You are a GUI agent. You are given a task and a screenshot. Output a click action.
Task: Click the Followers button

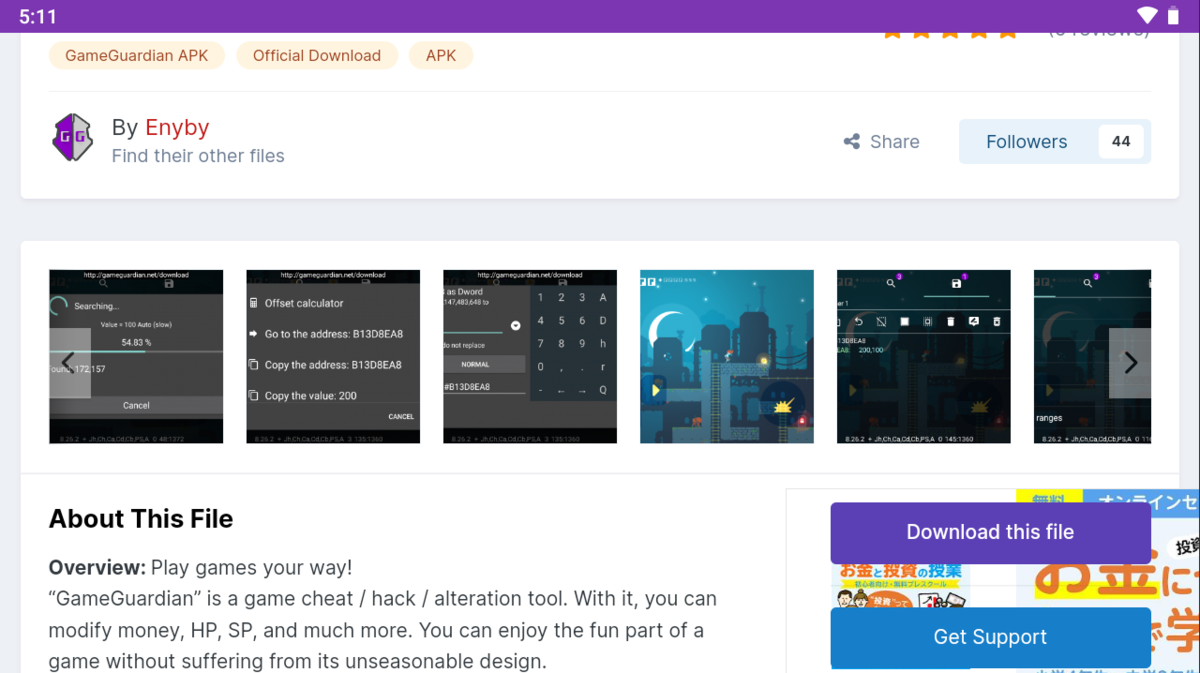click(1026, 142)
